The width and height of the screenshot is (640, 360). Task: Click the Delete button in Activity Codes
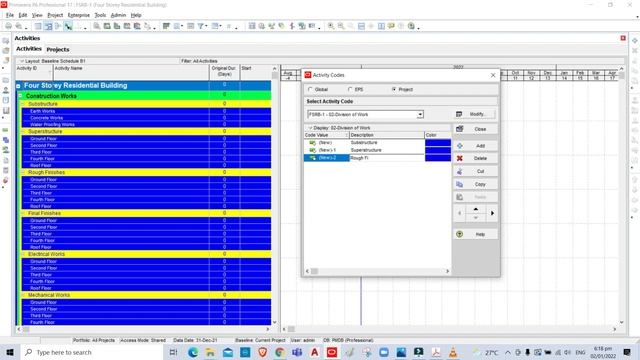coord(476,158)
